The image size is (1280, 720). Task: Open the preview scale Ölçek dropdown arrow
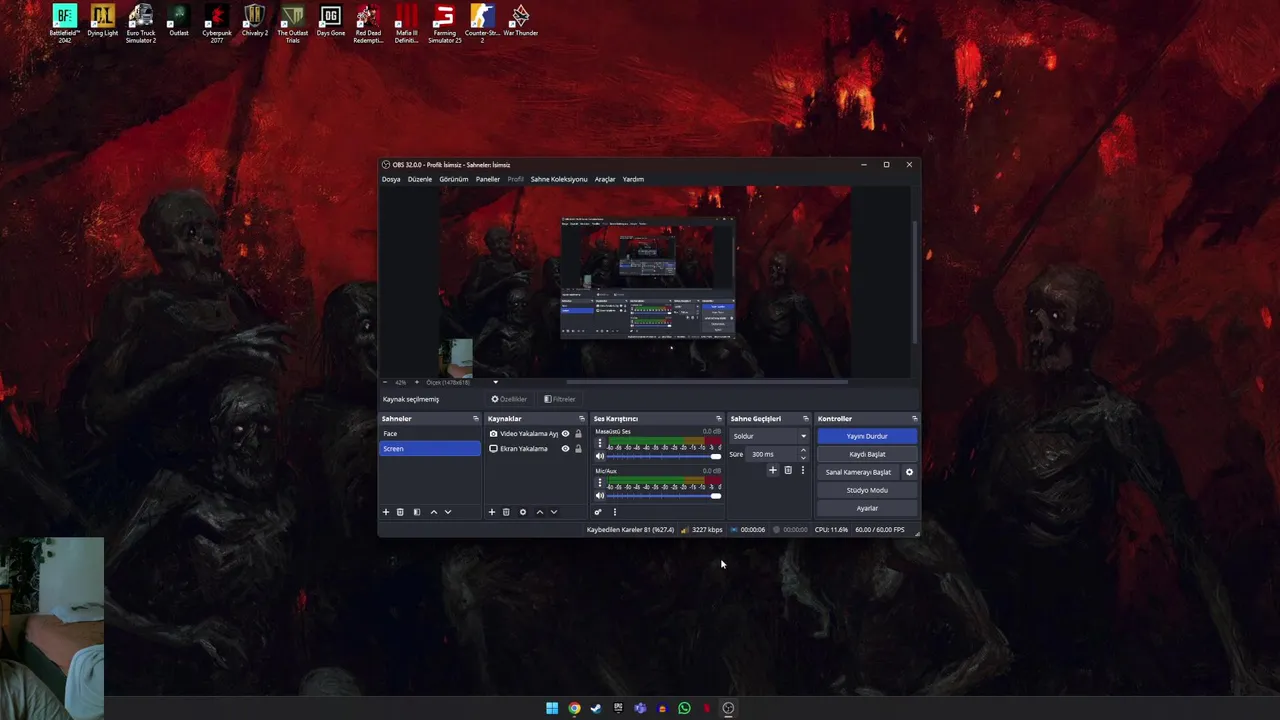click(495, 382)
